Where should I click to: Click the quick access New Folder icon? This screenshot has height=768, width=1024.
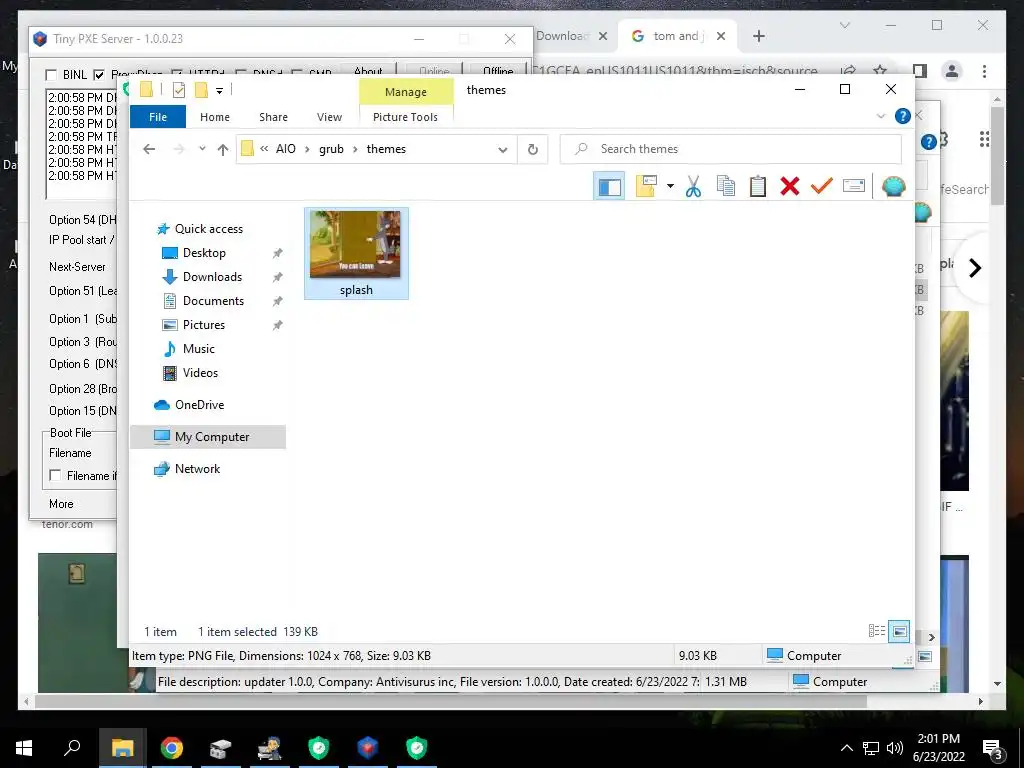click(201, 90)
